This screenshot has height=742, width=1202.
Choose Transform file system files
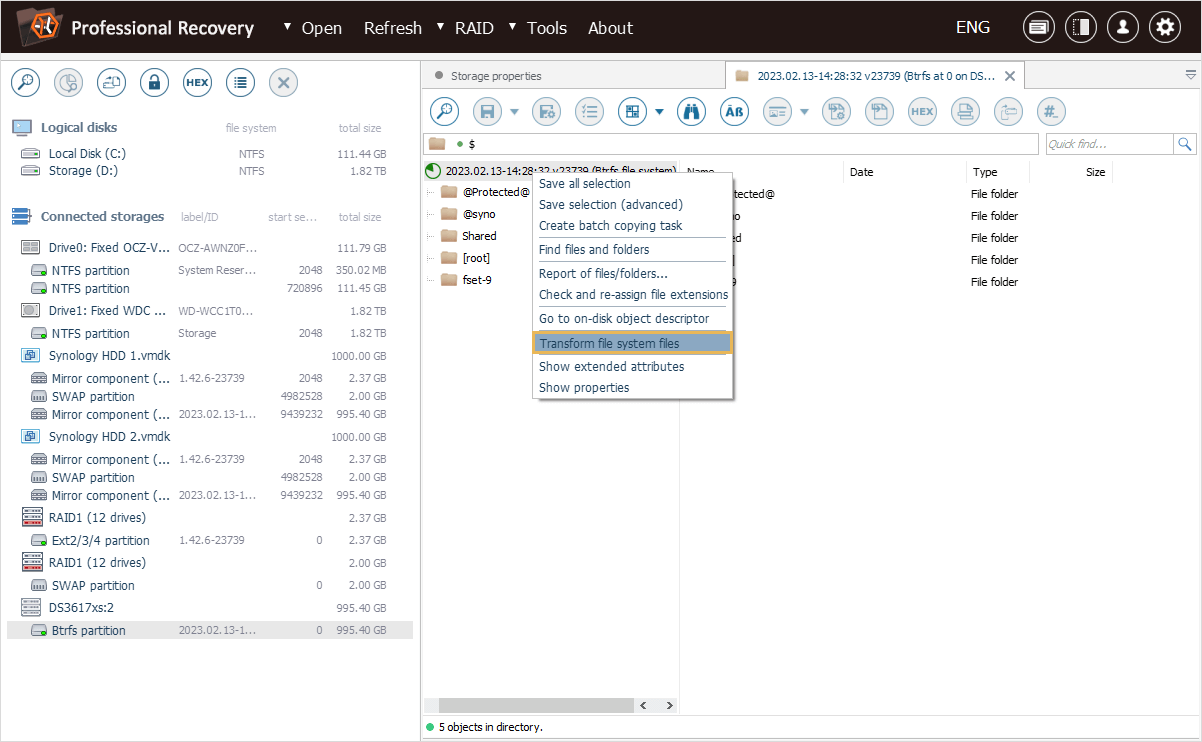tap(633, 343)
